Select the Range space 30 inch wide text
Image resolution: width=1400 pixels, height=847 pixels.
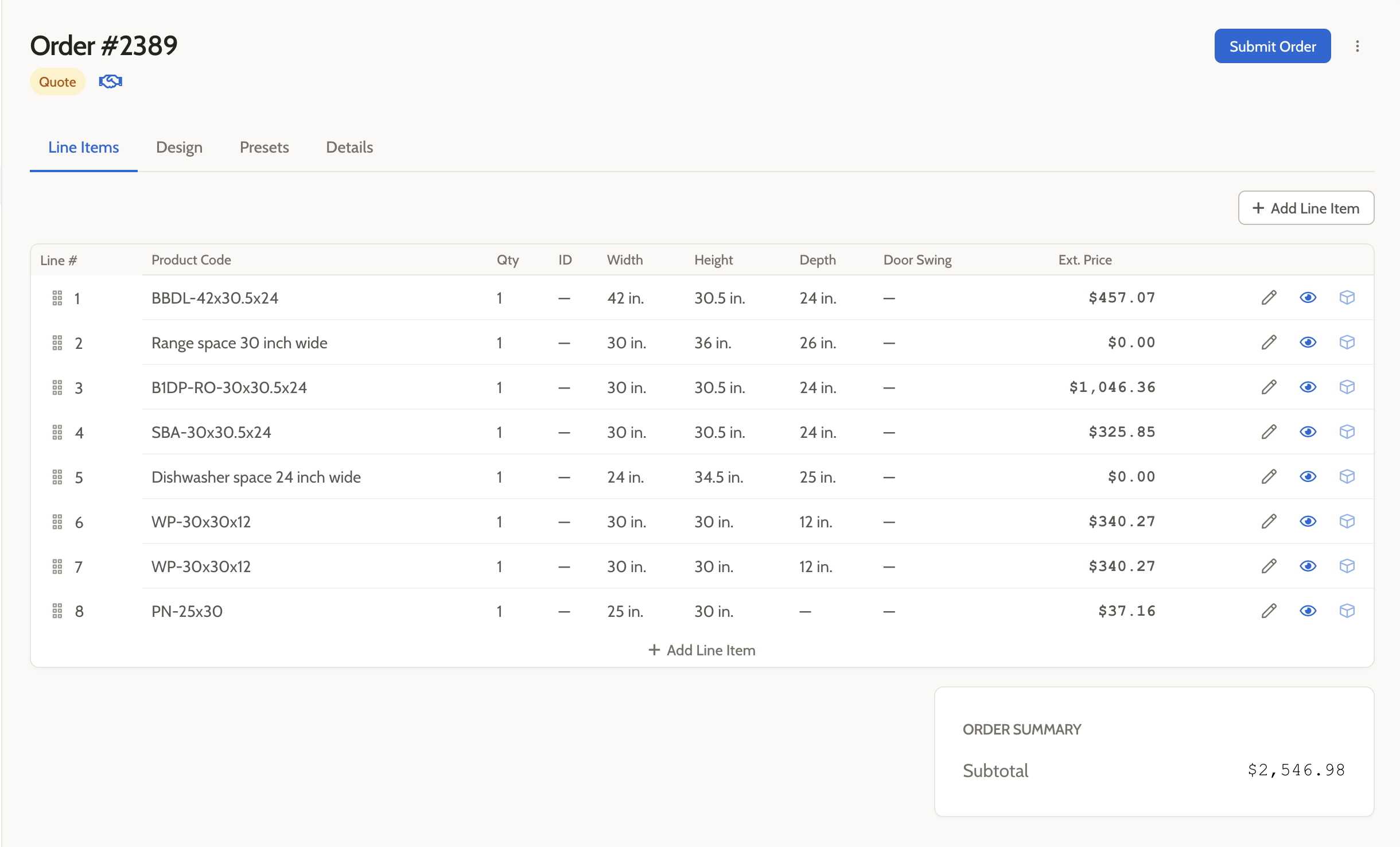tap(239, 343)
